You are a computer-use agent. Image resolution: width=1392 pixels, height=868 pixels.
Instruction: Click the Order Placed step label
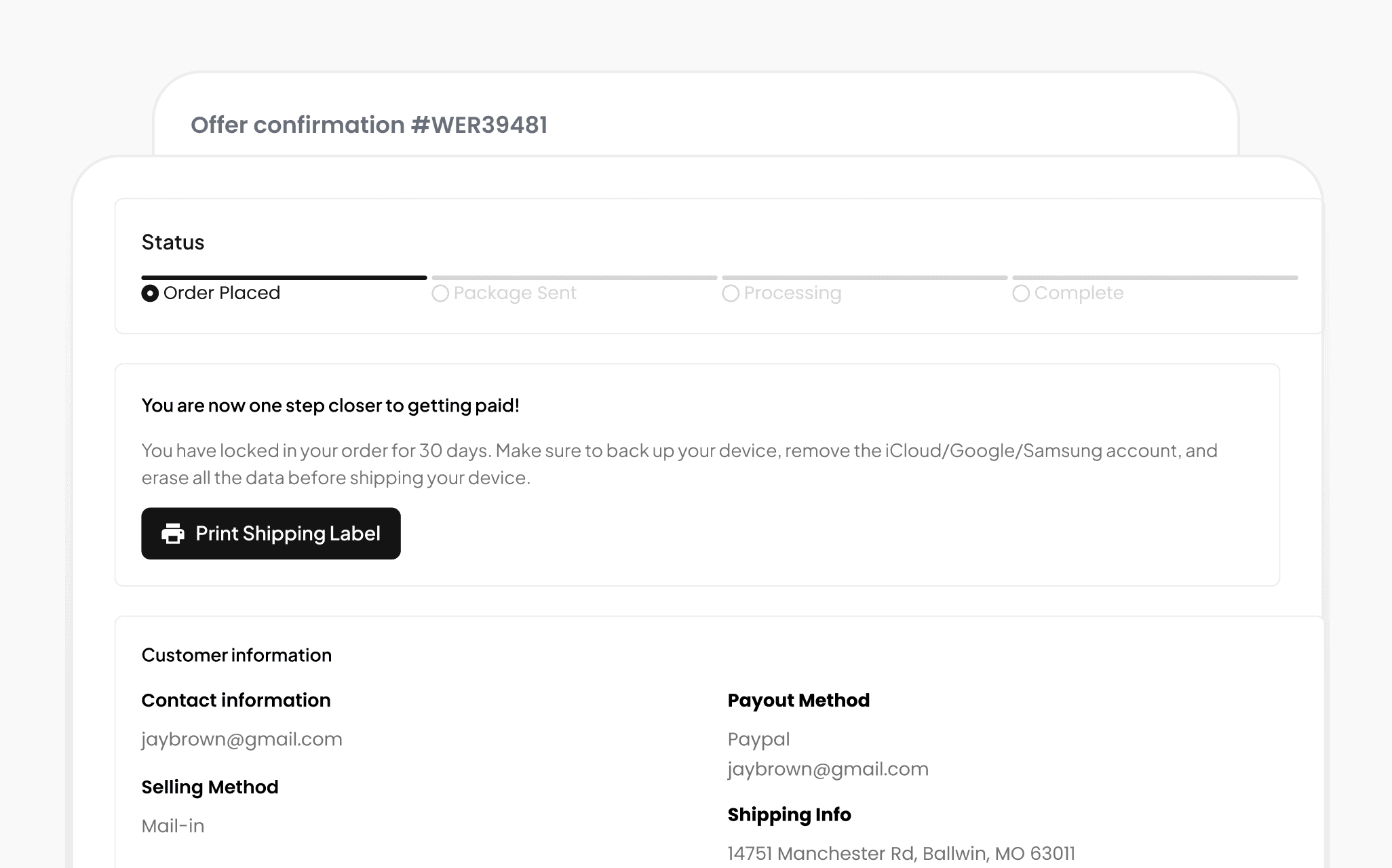click(222, 293)
